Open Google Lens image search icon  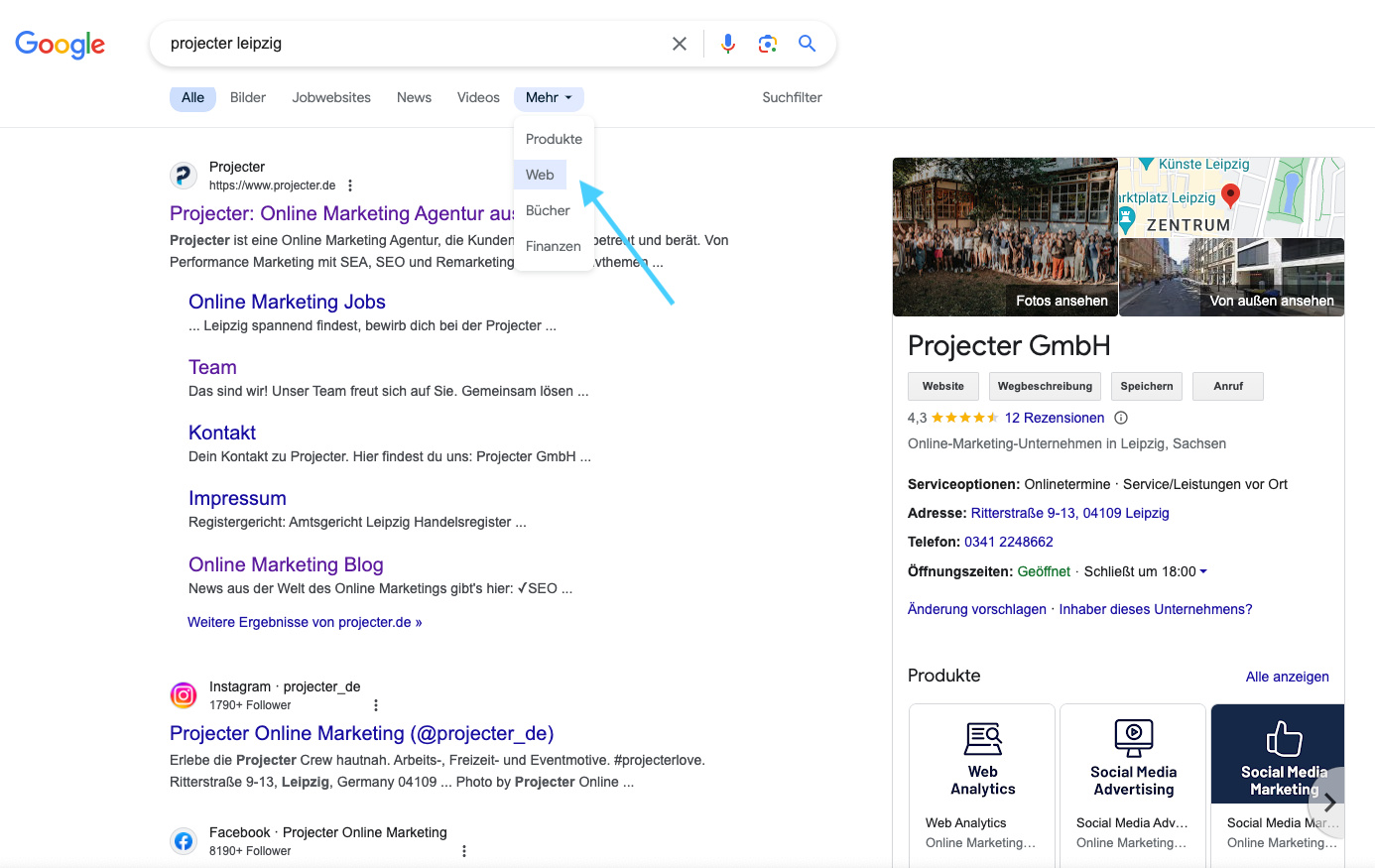(768, 44)
